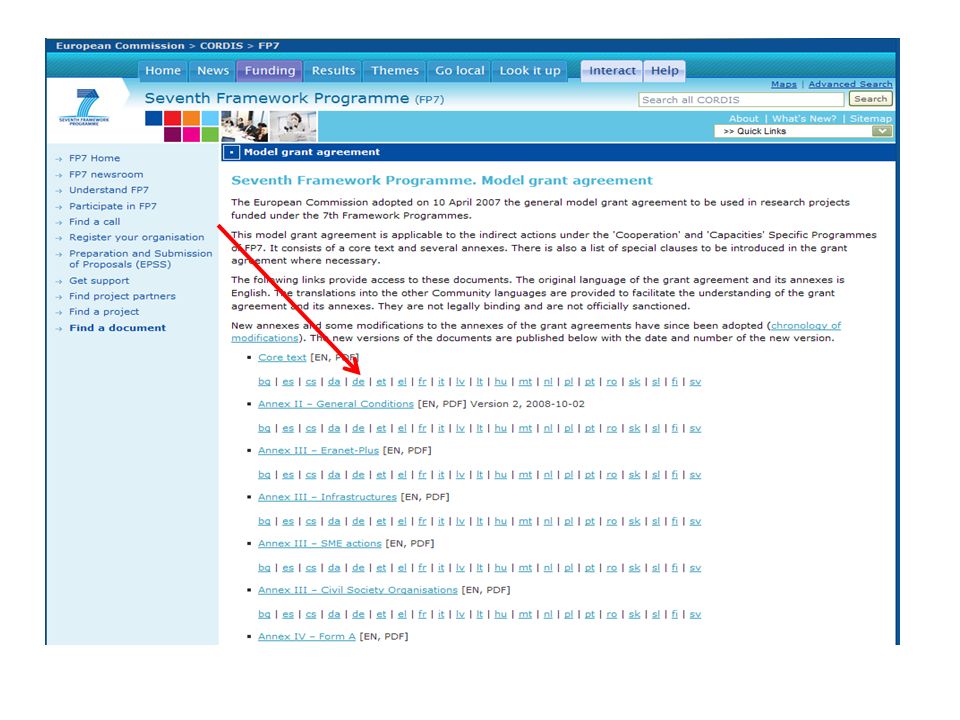Open FP7 Home in the sidebar
Viewport: 960px width, 720px height.
94,158
